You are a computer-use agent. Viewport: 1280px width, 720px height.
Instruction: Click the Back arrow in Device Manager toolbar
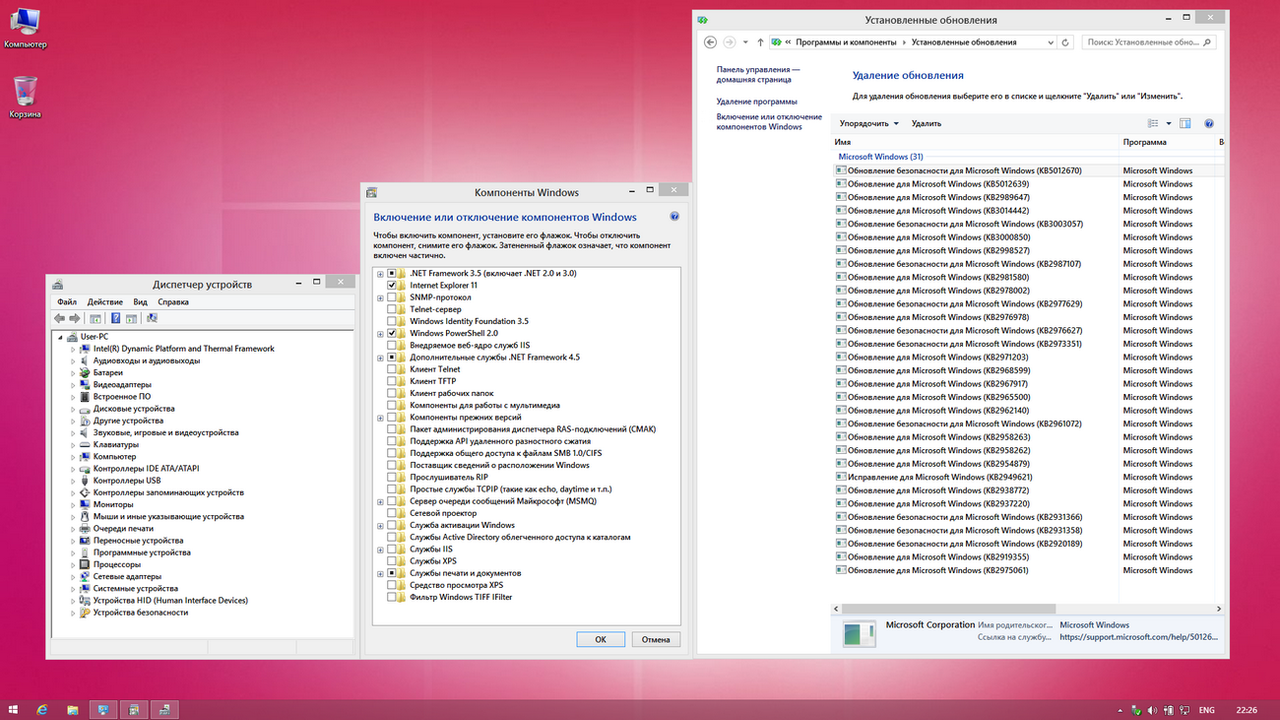click(60, 318)
